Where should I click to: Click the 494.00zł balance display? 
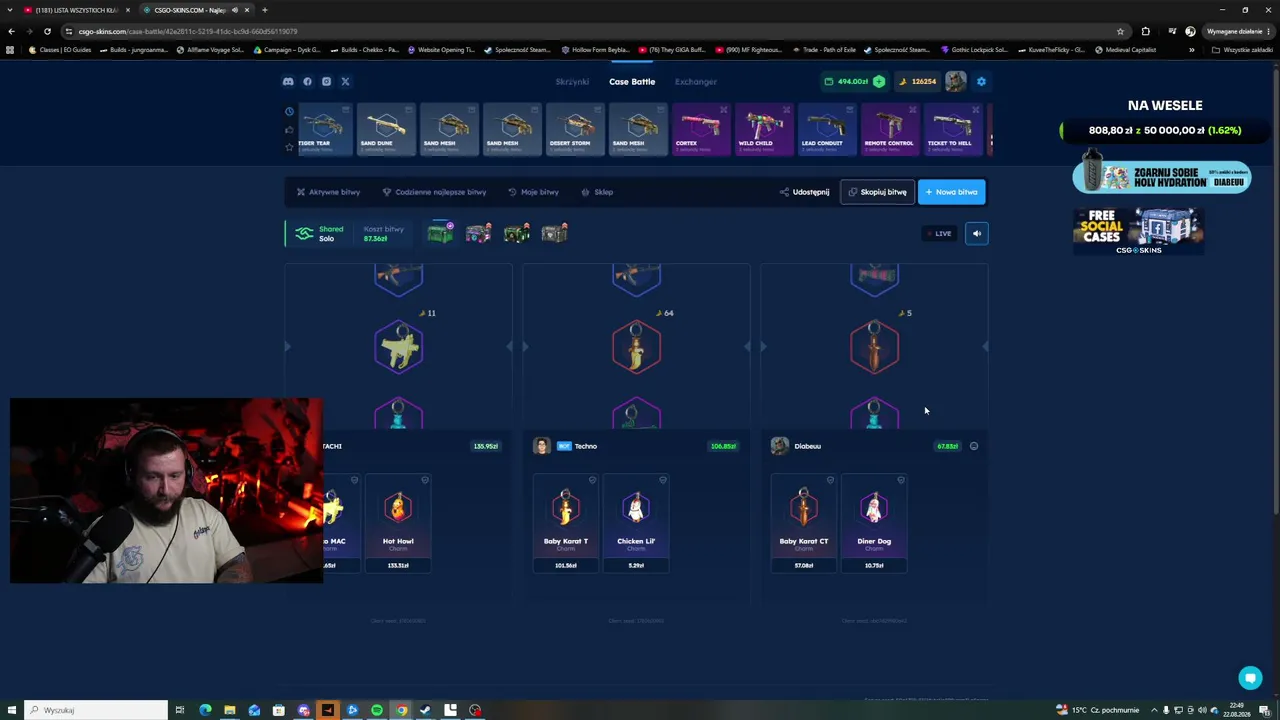(853, 81)
